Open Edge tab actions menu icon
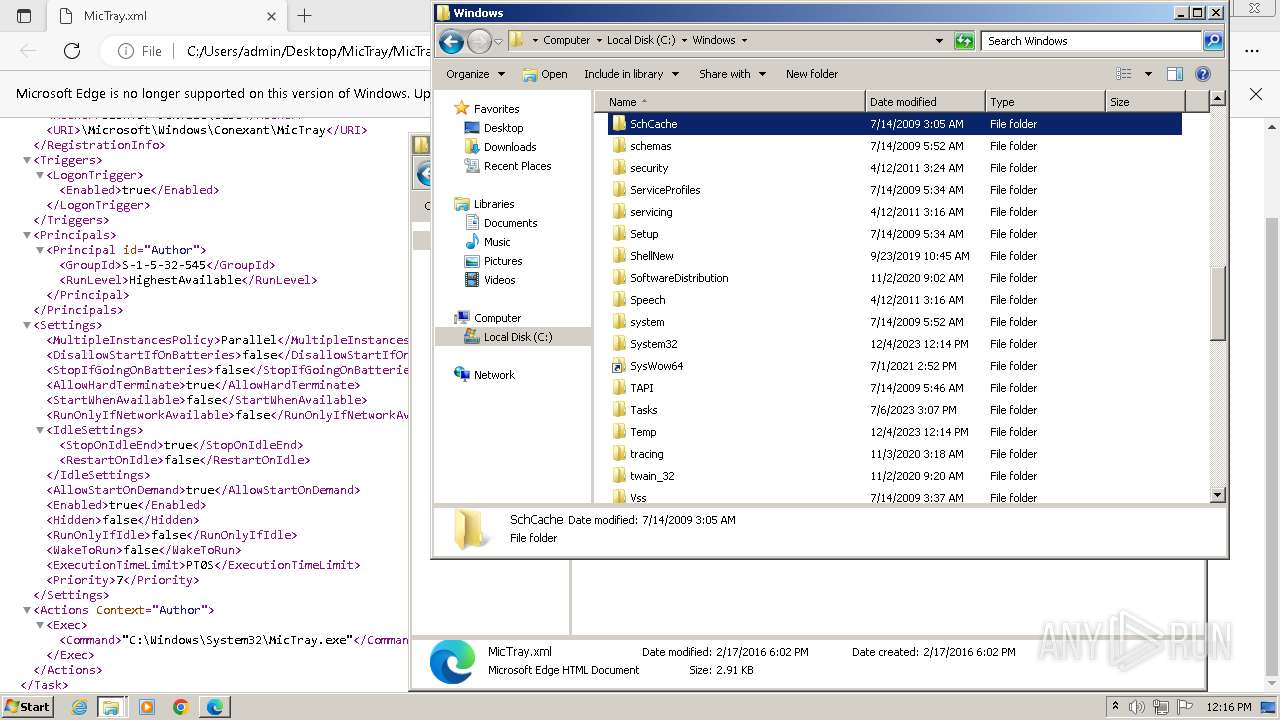Viewport: 1280px width, 720px height. (x=24, y=16)
